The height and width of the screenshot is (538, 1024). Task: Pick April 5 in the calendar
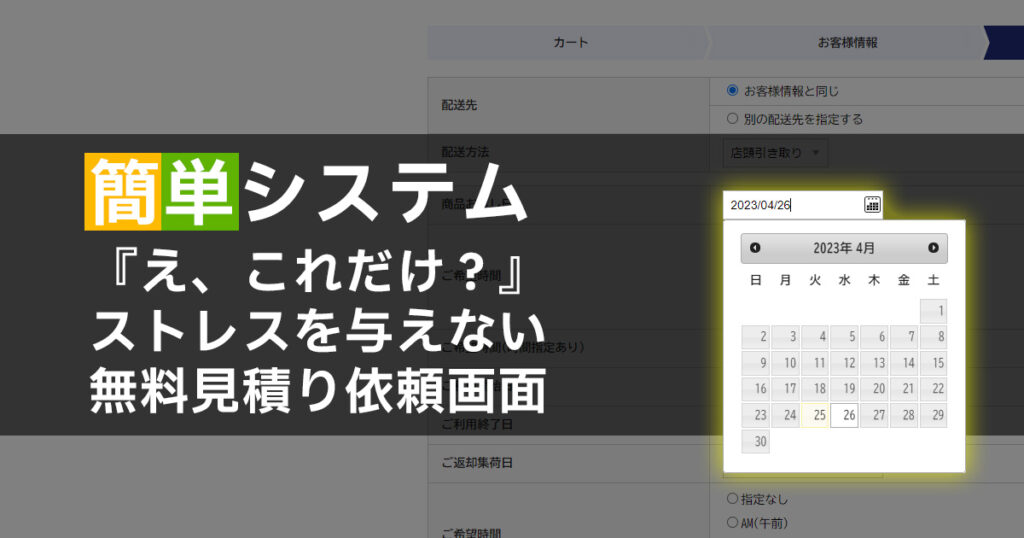pos(844,337)
